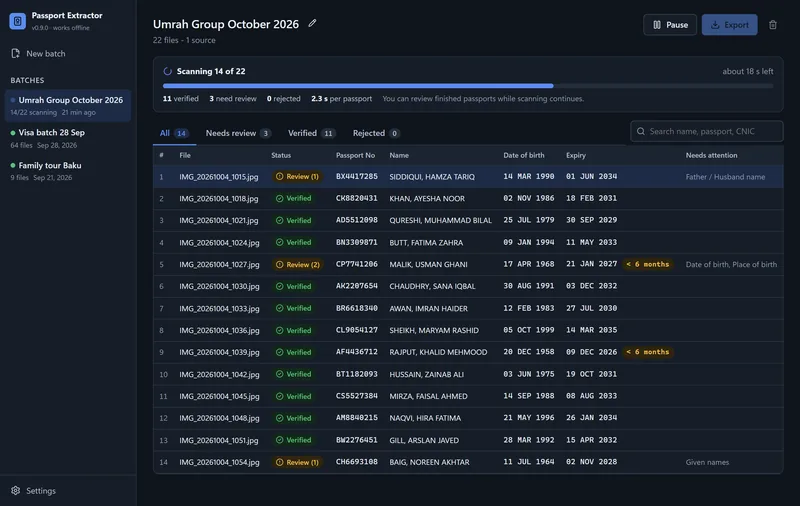Image resolution: width=800 pixels, height=506 pixels.
Task: Click 'Date of birth, Place of birth' note
Action: (x=731, y=265)
